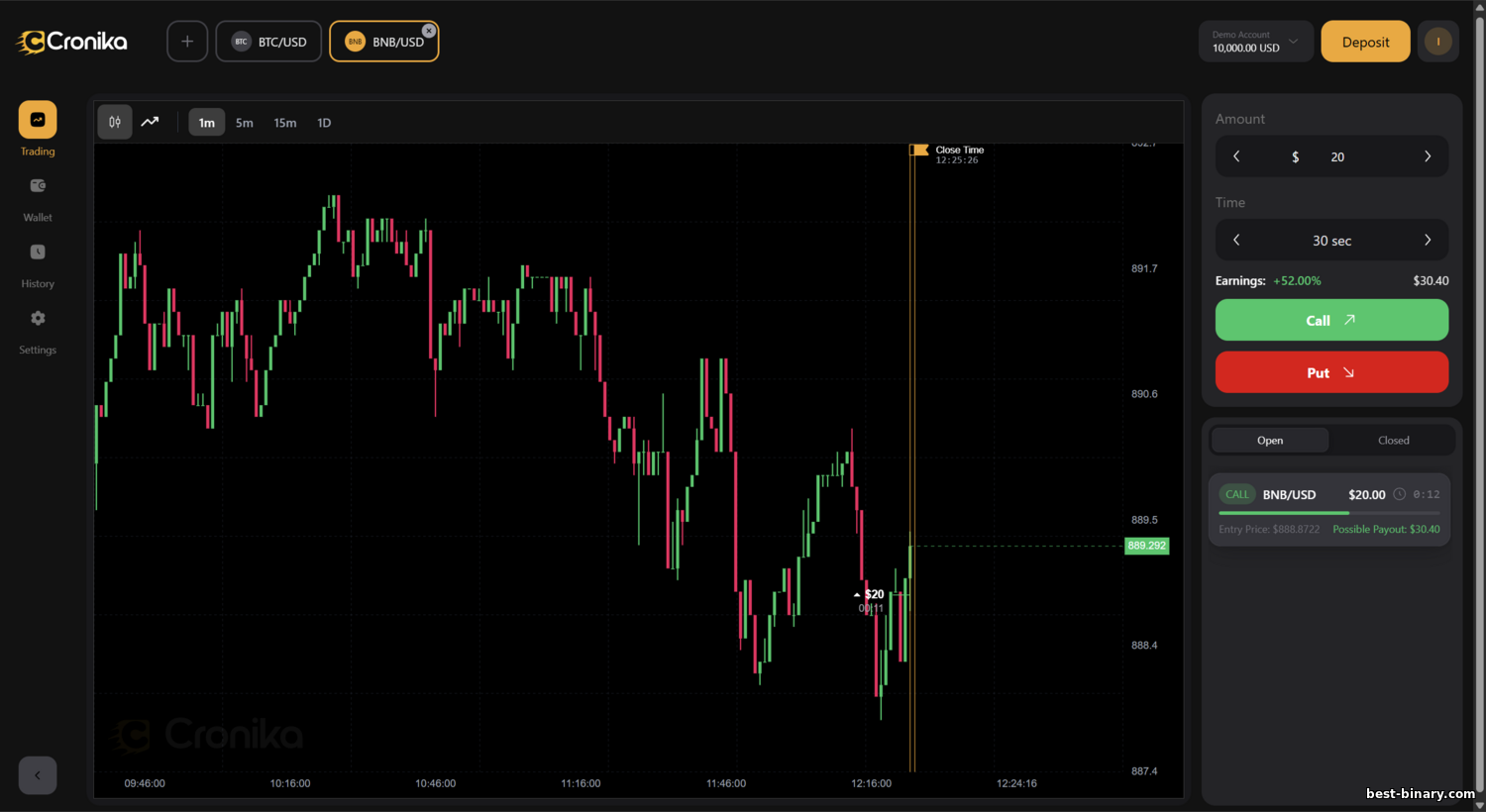Close the BNB/USD asset tab
This screenshot has height=812, width=1486.
coord(429,31)
